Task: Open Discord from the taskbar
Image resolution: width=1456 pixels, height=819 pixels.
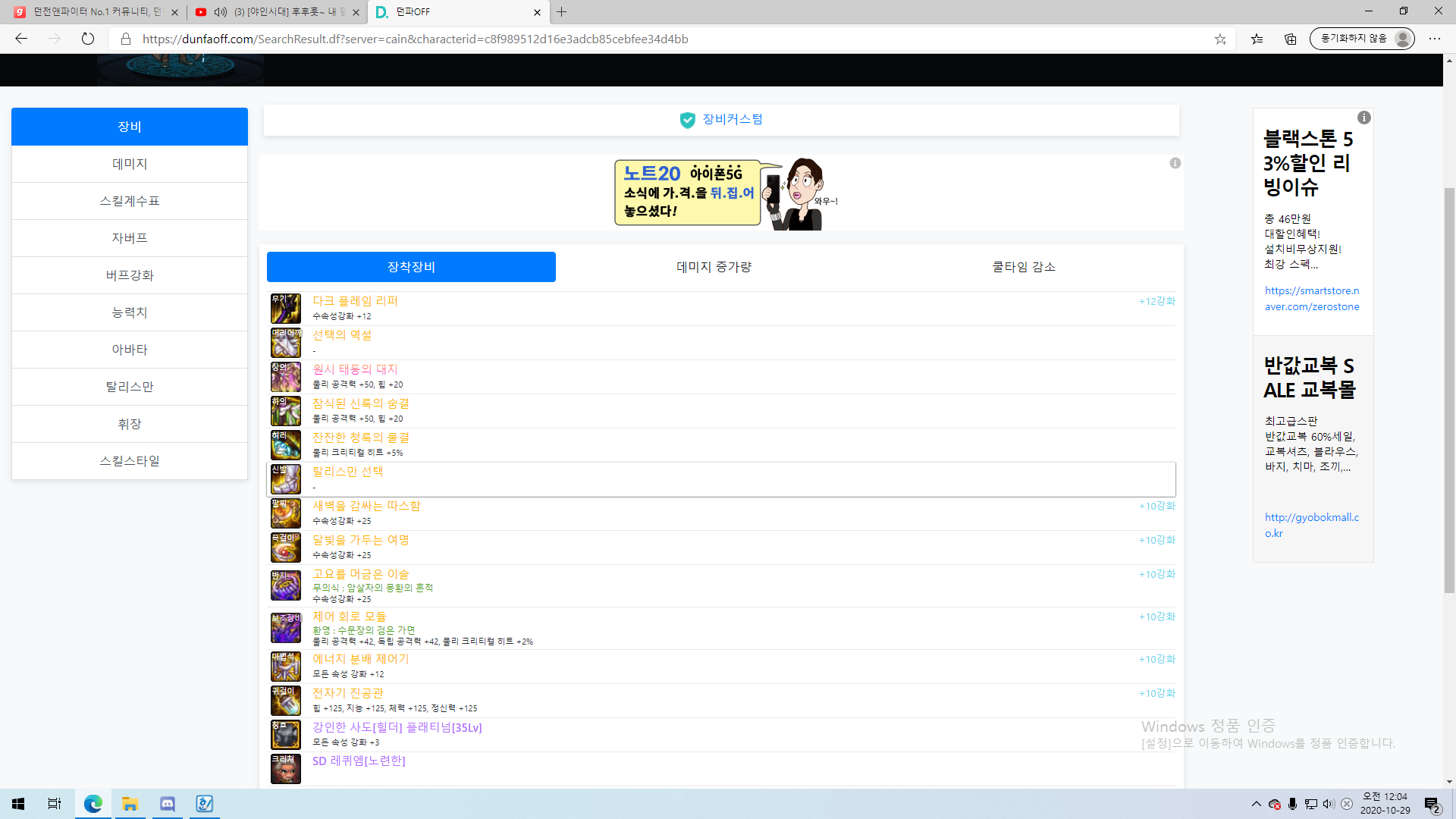Action: pos(168,804)
